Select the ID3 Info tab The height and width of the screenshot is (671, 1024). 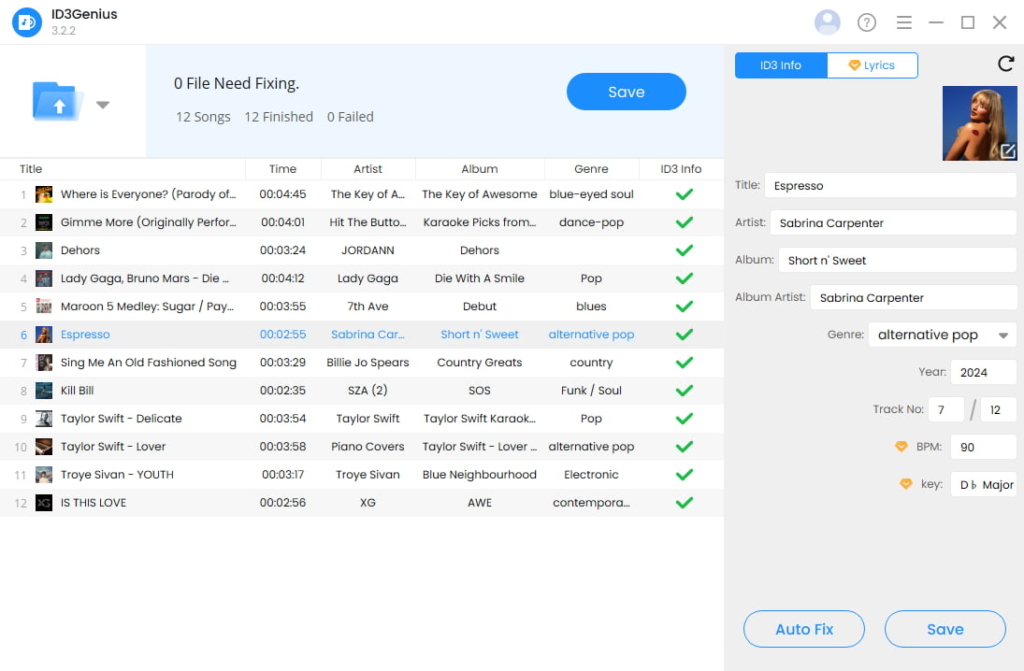point(780,64)
